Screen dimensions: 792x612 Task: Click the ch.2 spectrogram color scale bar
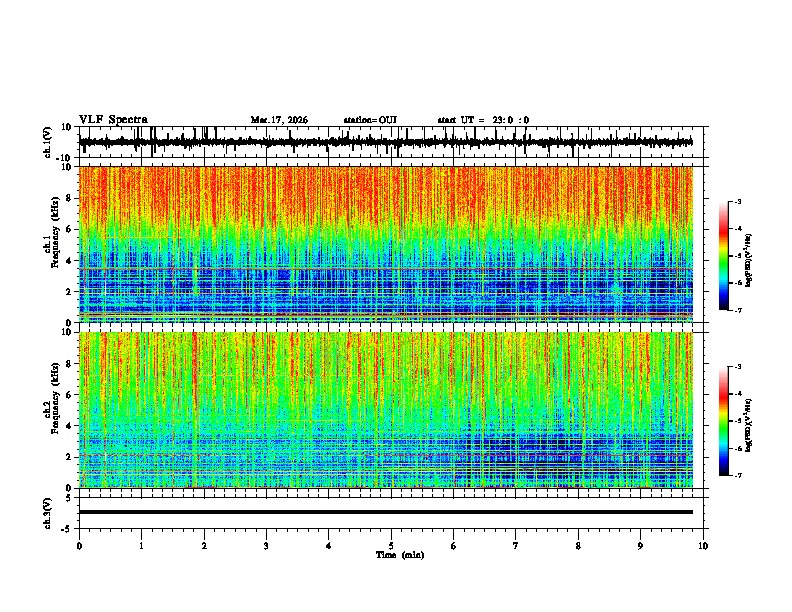[x=723, y=421]
